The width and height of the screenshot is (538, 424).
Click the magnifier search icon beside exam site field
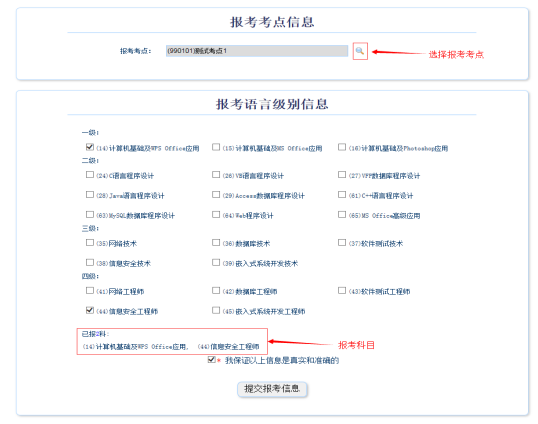360,51
